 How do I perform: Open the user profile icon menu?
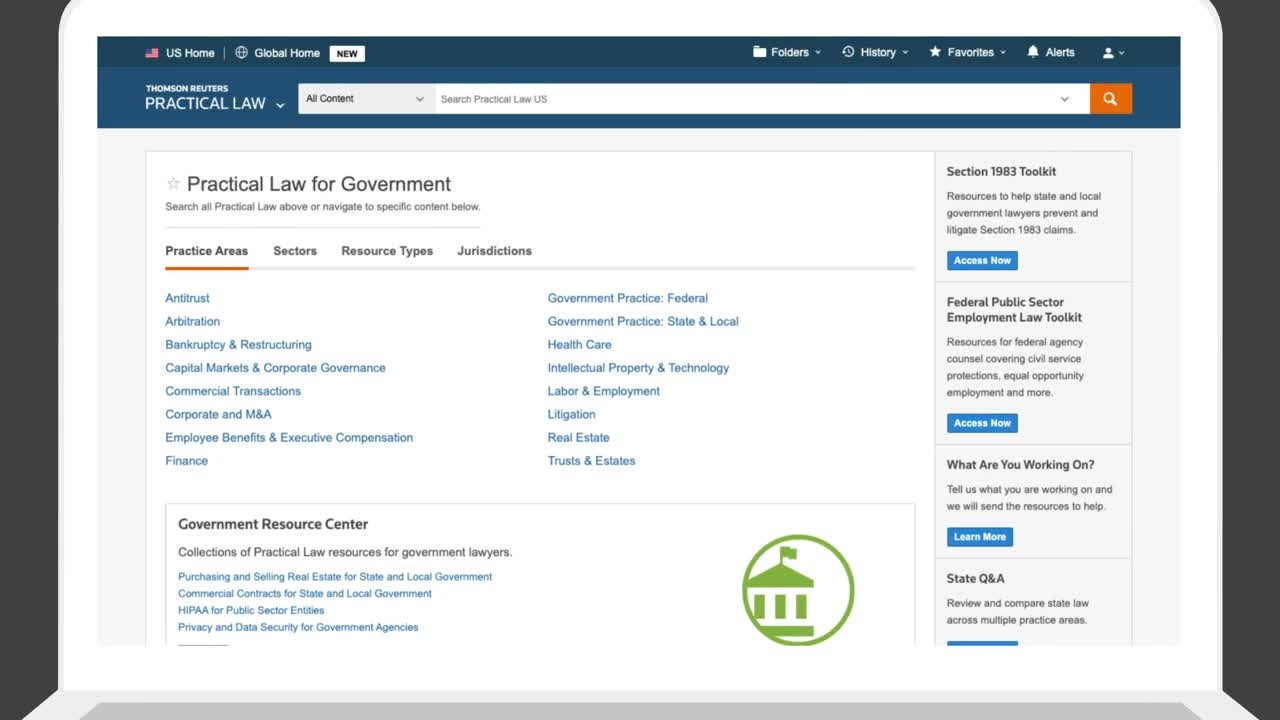point(1108,53)
